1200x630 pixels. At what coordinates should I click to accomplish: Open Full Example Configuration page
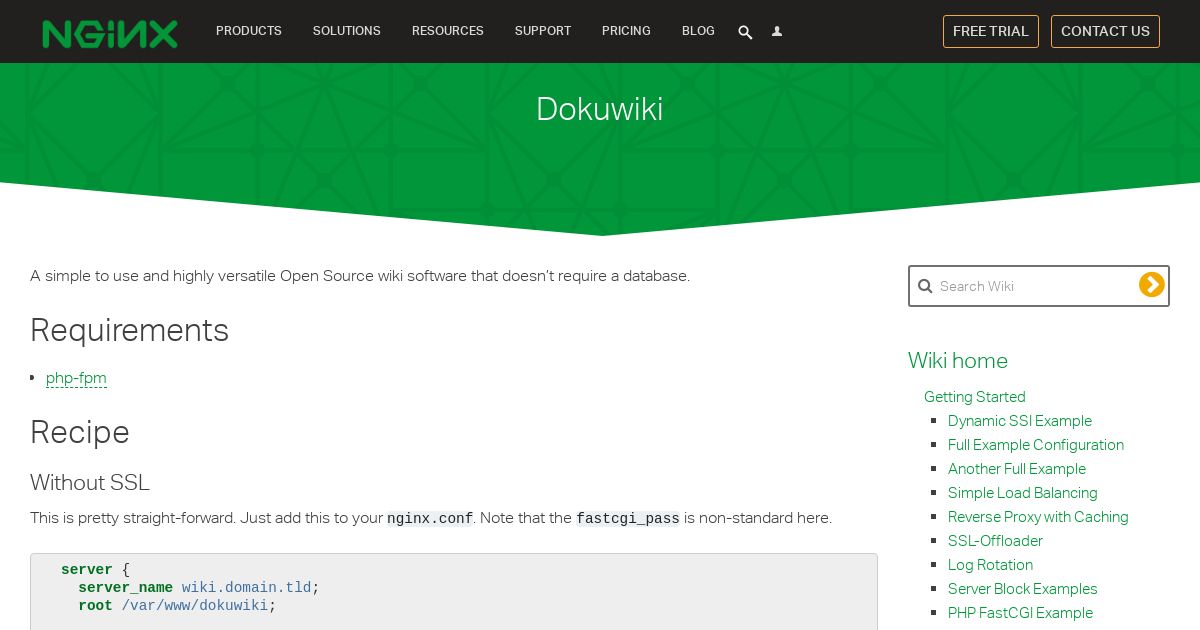(x=1036, y=445)
